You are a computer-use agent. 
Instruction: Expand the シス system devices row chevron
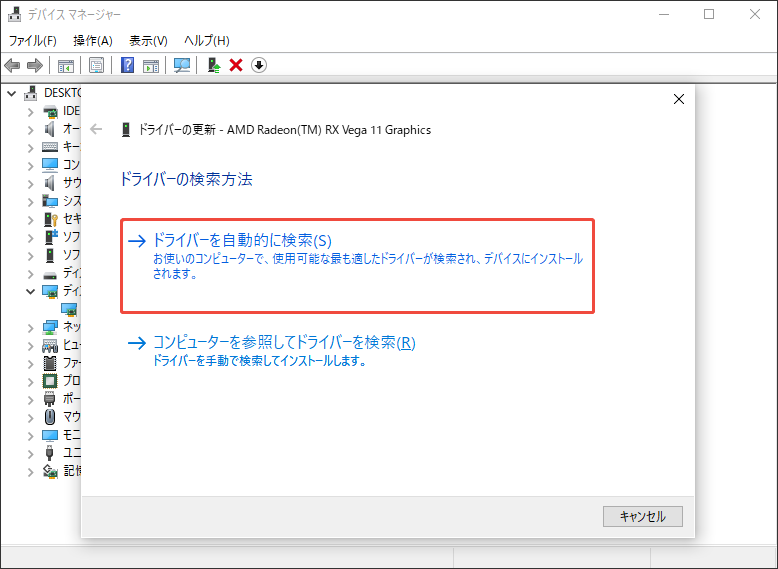(x=31, y=202)
